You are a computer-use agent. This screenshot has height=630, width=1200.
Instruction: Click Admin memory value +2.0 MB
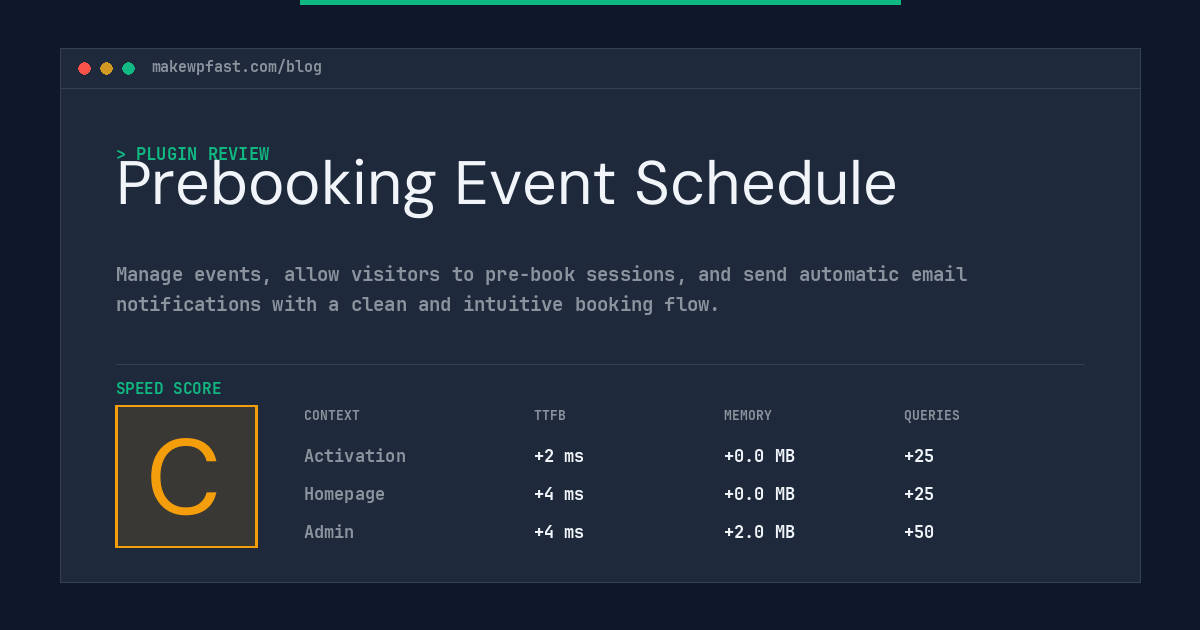[759, 532]
